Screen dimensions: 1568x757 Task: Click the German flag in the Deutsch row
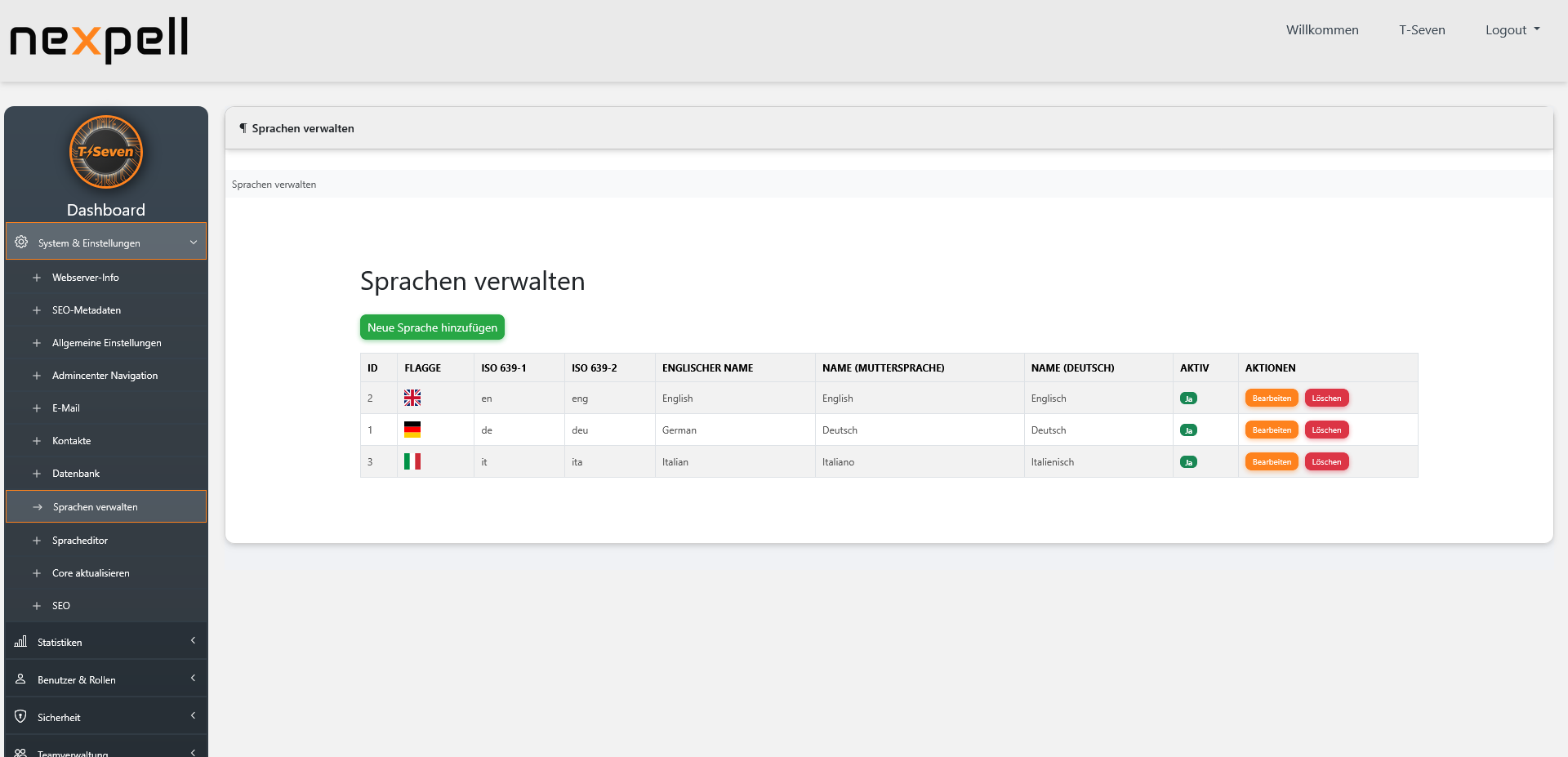click(x=412, y=428)
